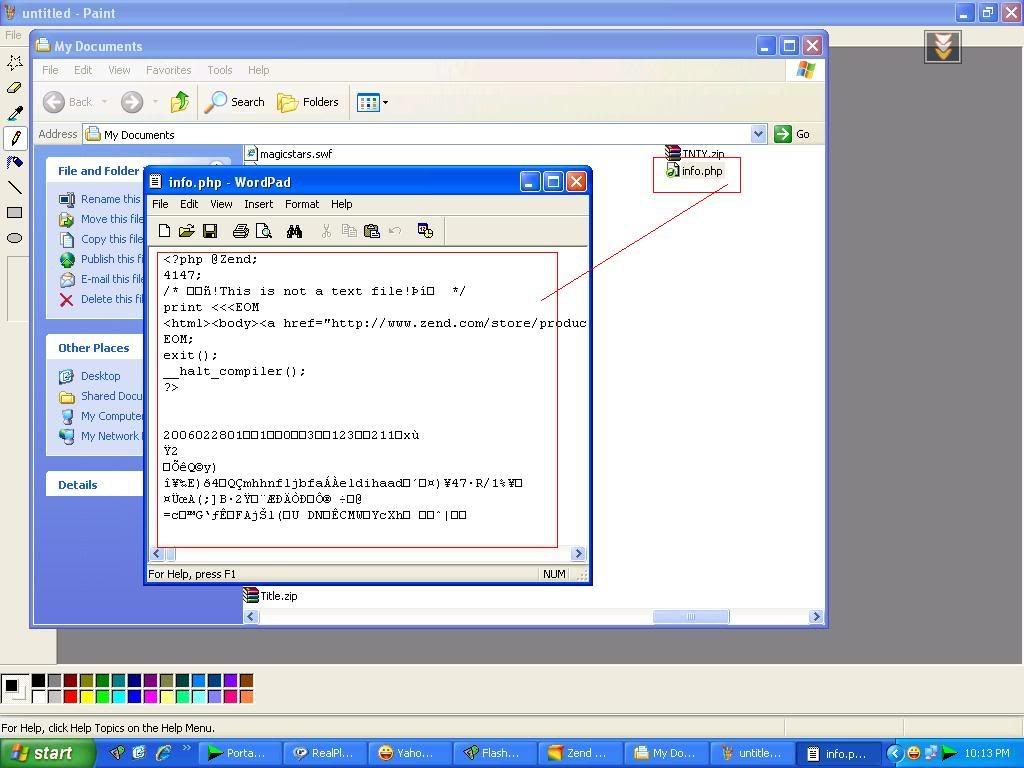
Task: Click the Cut scissors icon in WordPad
Action: 326,231
